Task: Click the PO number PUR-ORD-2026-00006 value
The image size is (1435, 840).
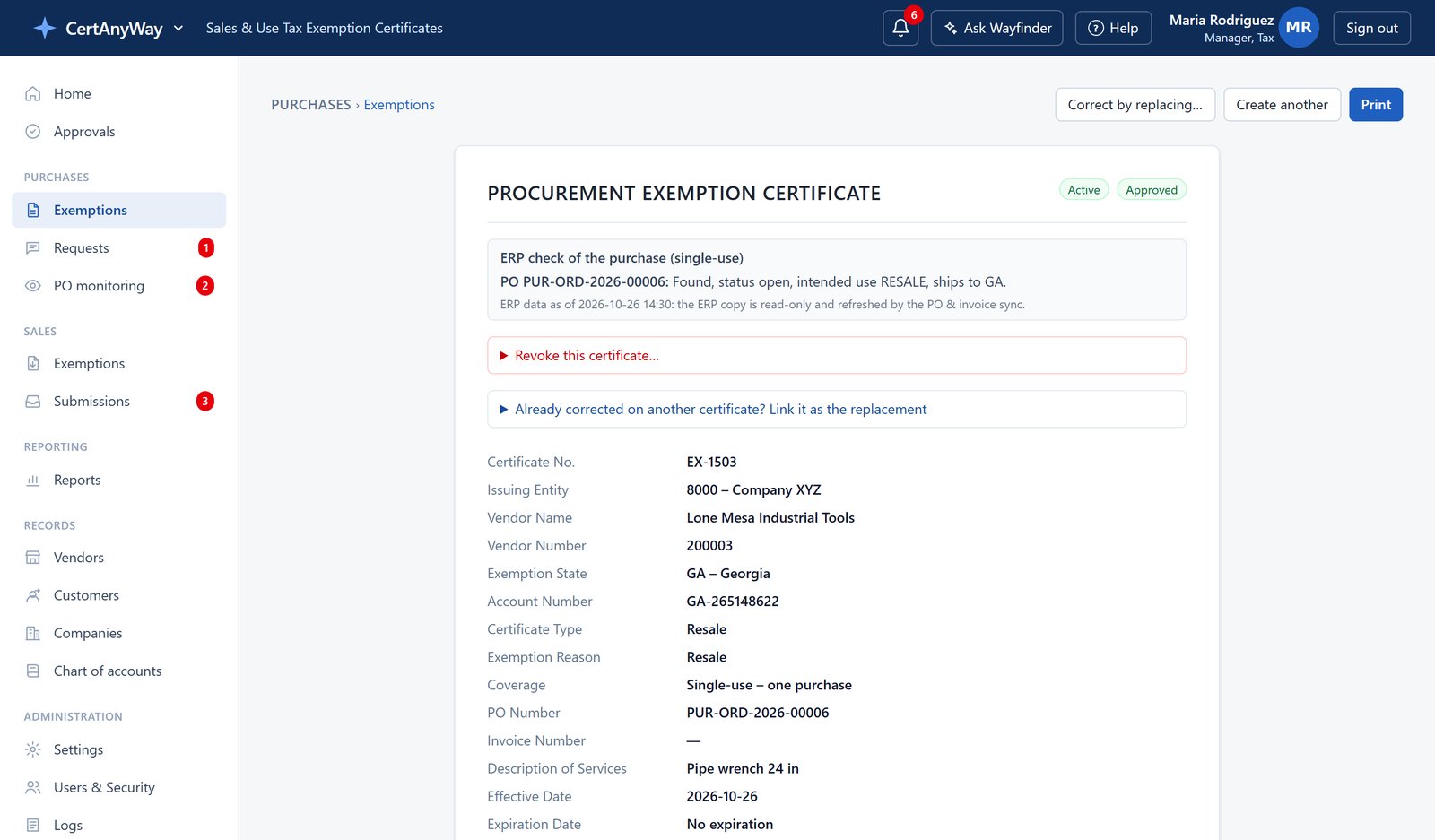Action: (758, 713)
